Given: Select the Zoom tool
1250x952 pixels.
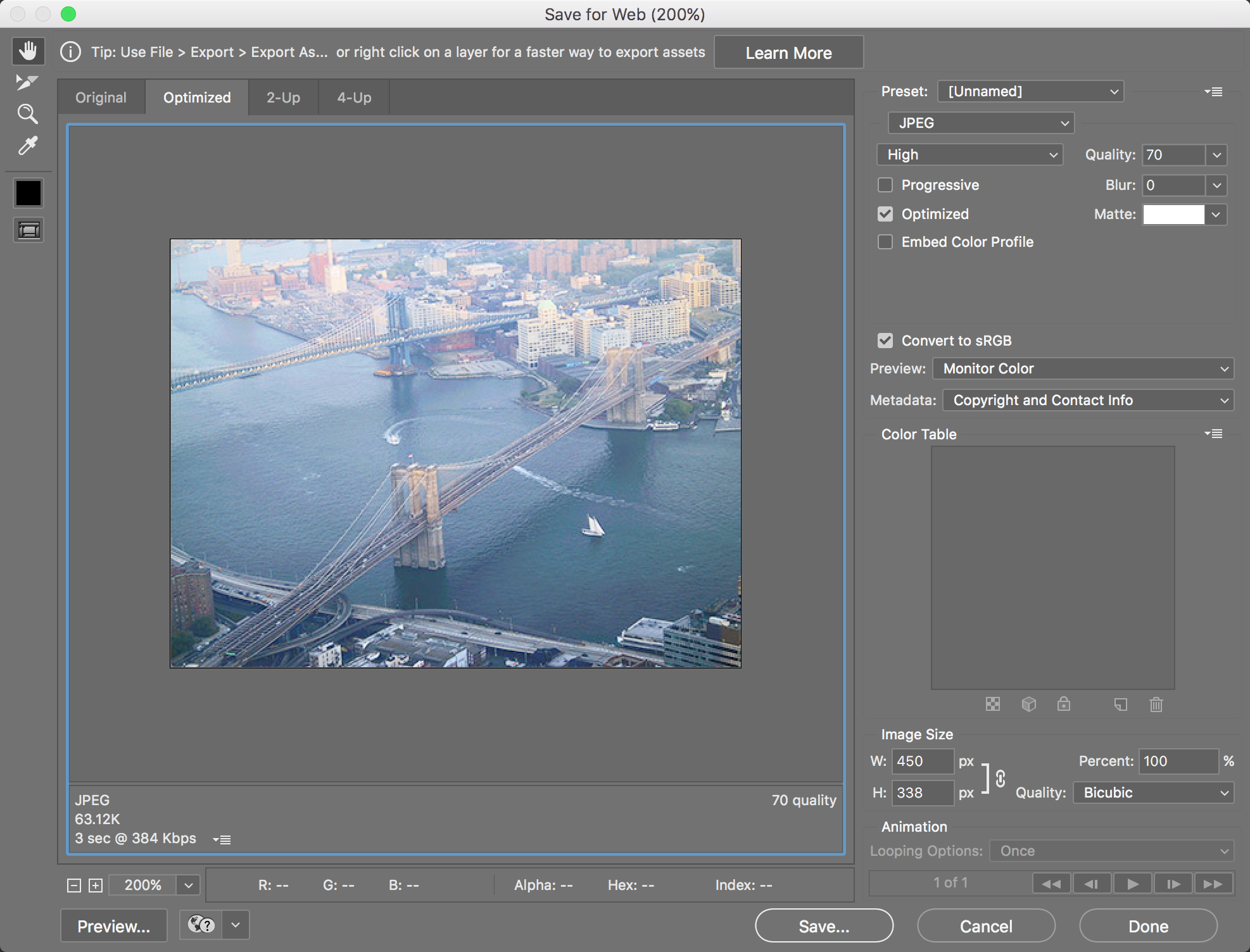Looking at the screenshot, I should (28, 114).
